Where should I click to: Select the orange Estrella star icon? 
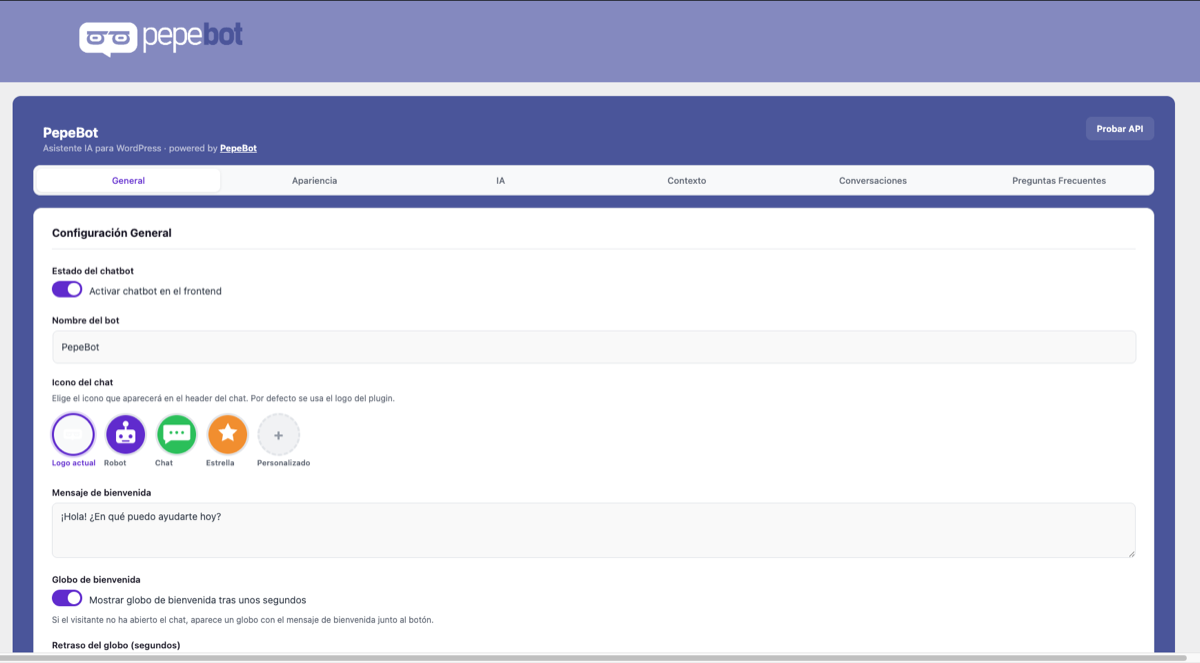[228, 434]
